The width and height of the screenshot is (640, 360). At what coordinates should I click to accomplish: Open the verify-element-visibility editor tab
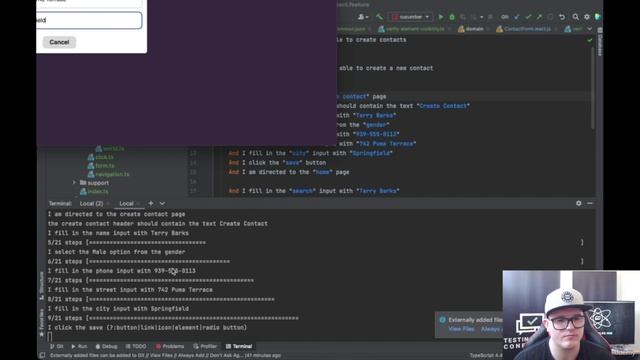click(411, 29)
